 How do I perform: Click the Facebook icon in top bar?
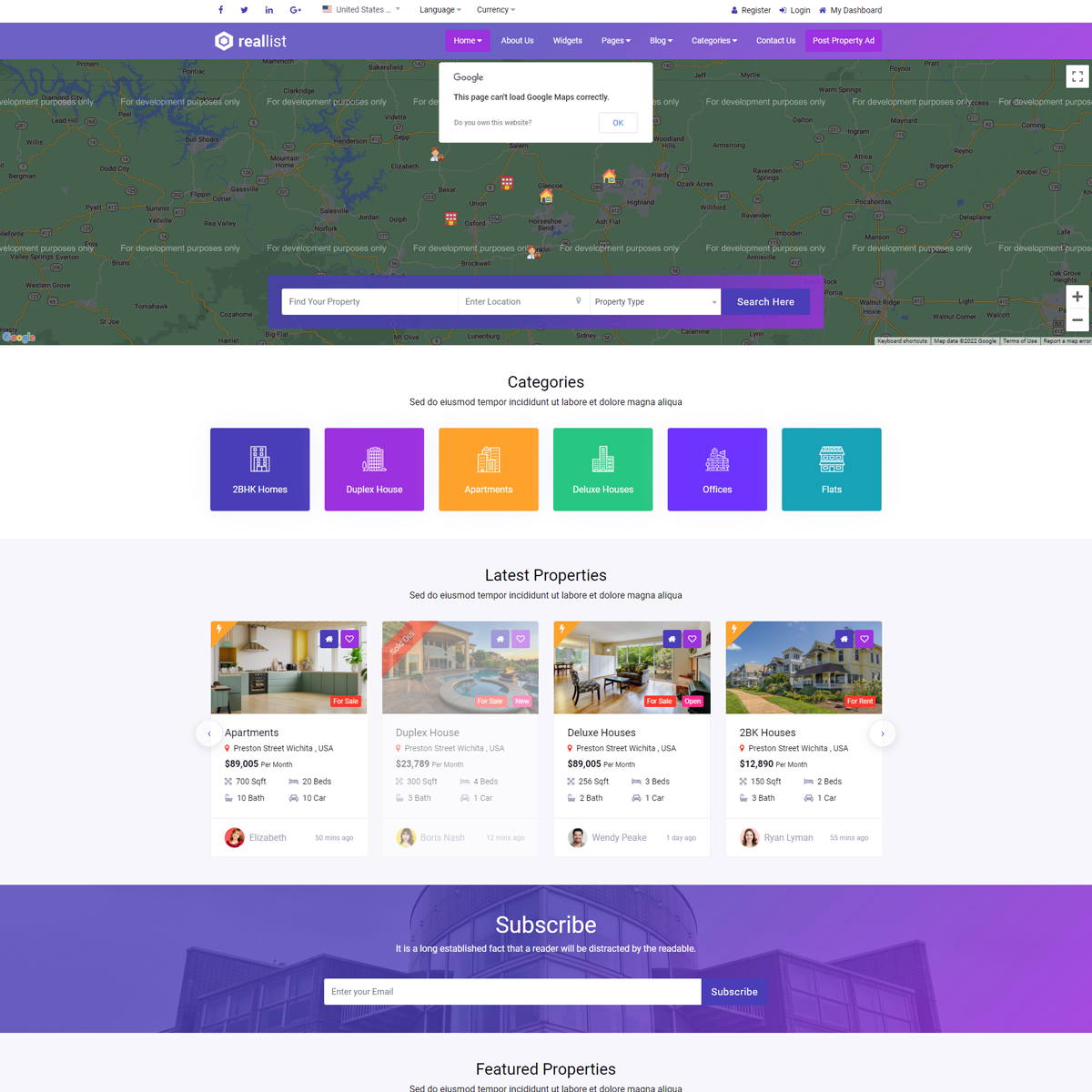tap(220, 10)
